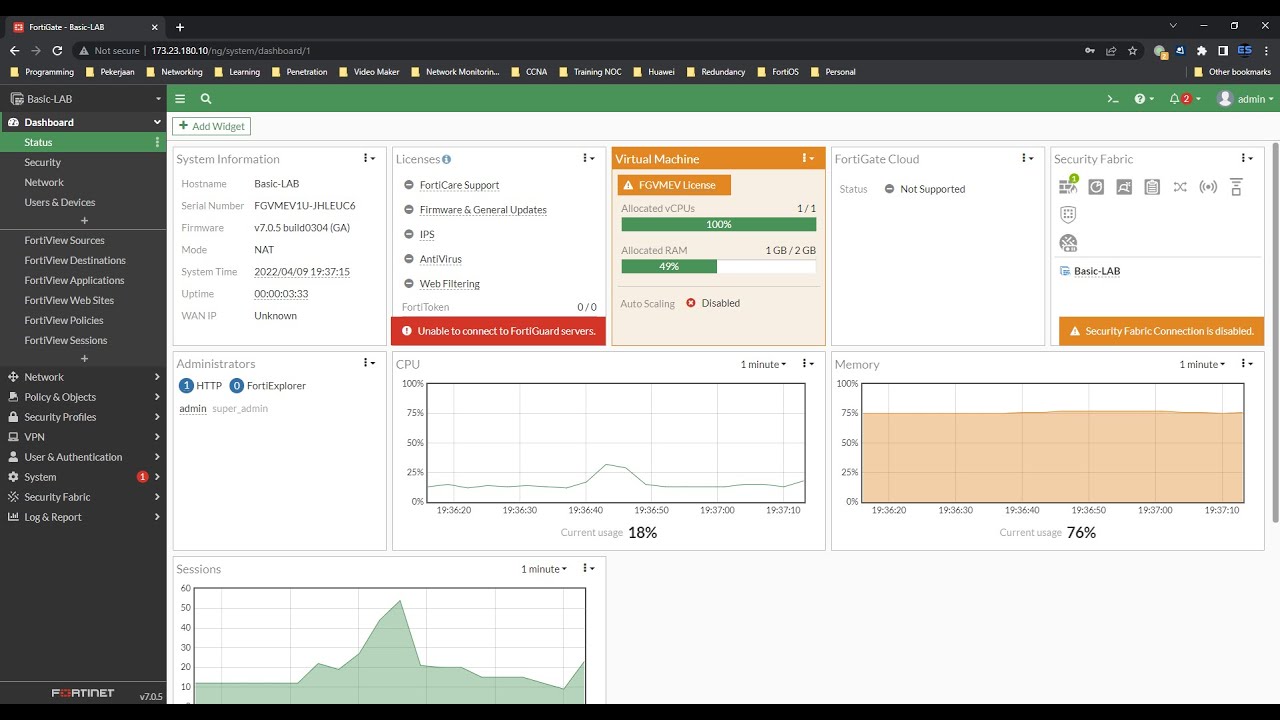Click the stacked extender icon in Security Fabric
The image size is (1280, 720).
coord(1236,187)
